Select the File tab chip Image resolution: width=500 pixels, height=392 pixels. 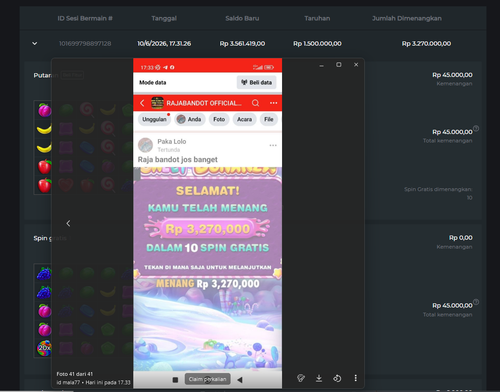coord(269,119)
